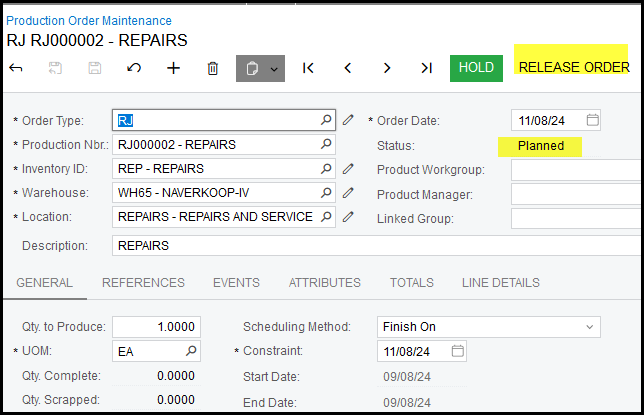The width and height of the screenshot is (644, 415).
Task: Open the Order Date calendar picker
Action: (592, 120)
